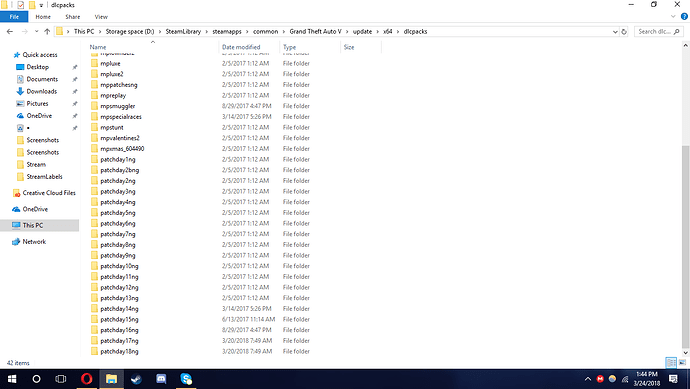Select 'update' breadcrumb segment
This screenshot has width=690, height=389.
tap(362, 32)
